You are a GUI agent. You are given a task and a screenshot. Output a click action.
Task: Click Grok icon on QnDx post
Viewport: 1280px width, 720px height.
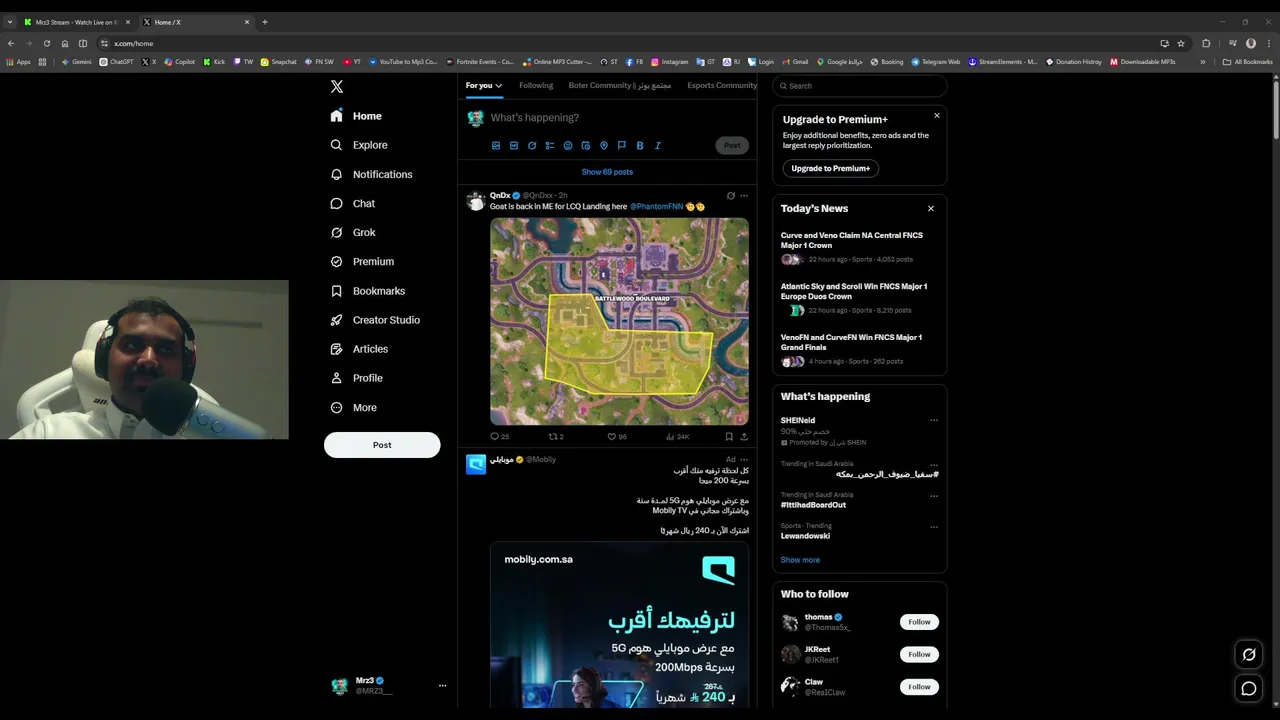pos(730,196)
